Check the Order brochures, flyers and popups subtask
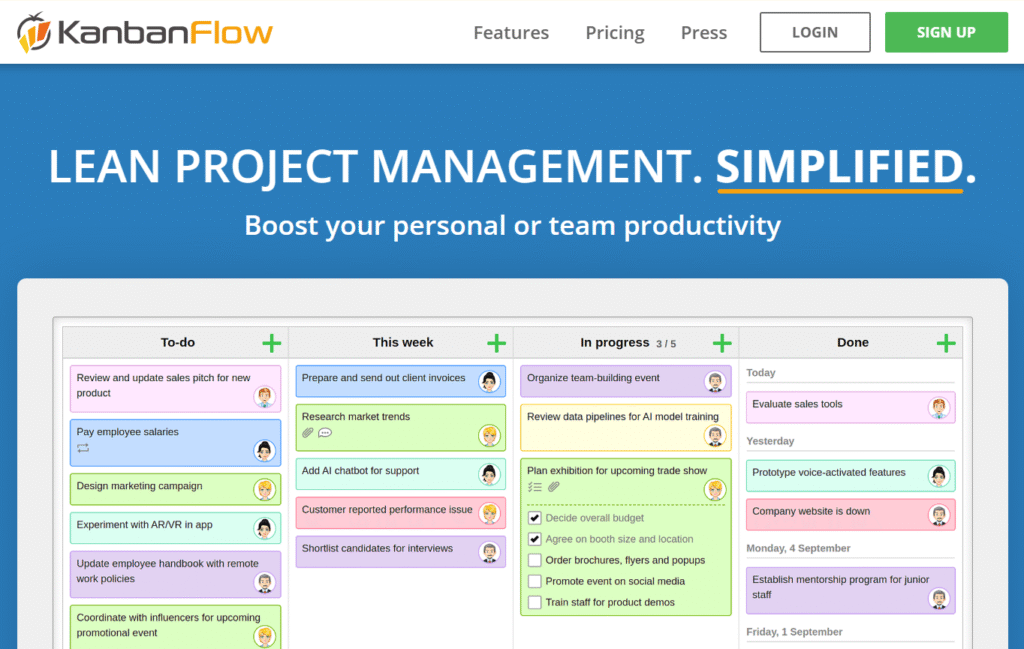1024x649 pixels. (533, 560)
